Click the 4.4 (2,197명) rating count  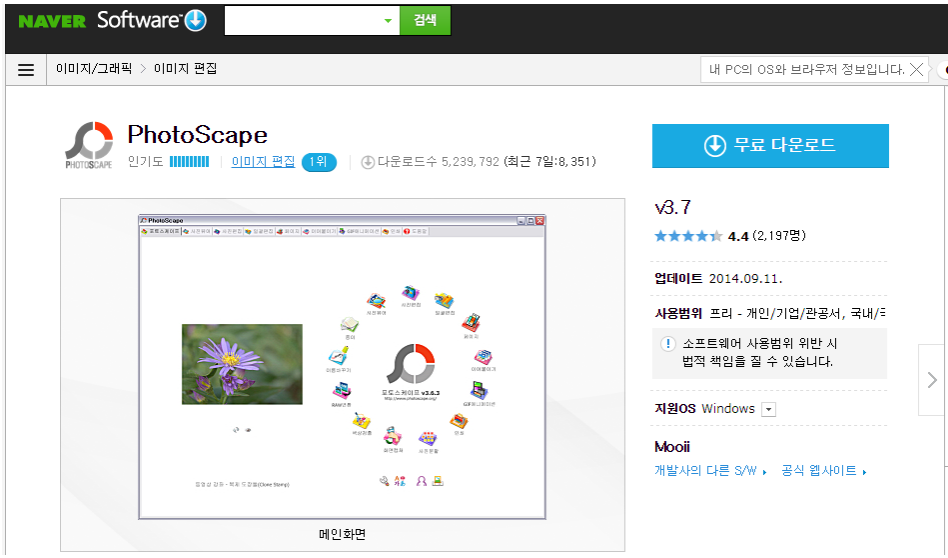767,236
